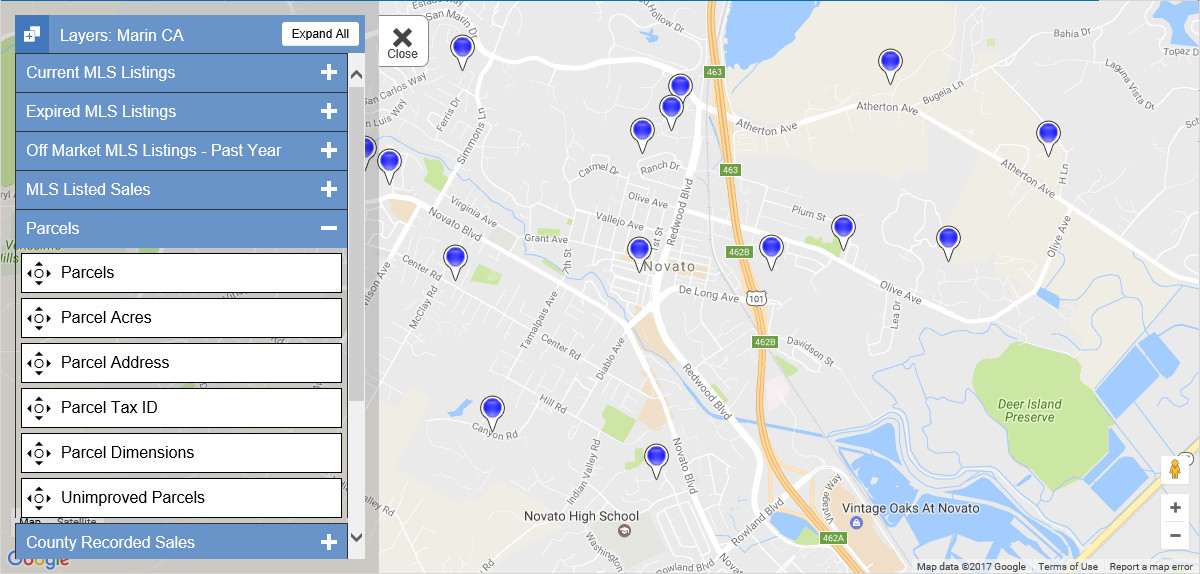
Task: Click the map pin above Carmel Dr
Action: coord(642,134)
